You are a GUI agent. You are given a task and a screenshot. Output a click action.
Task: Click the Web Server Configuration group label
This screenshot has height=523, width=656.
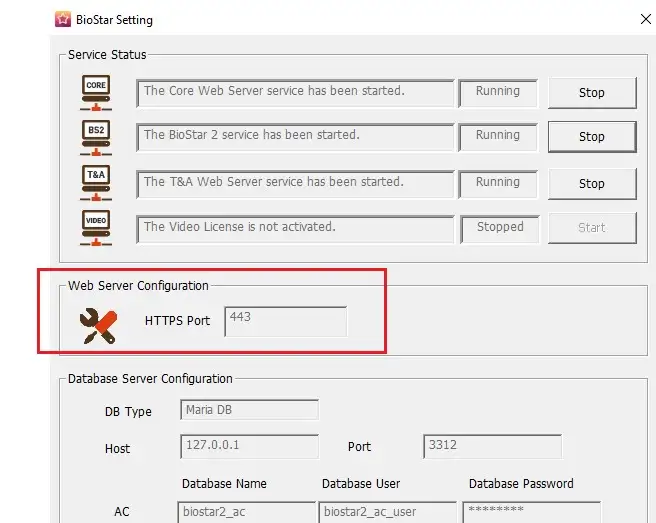(x=138, y=286)
